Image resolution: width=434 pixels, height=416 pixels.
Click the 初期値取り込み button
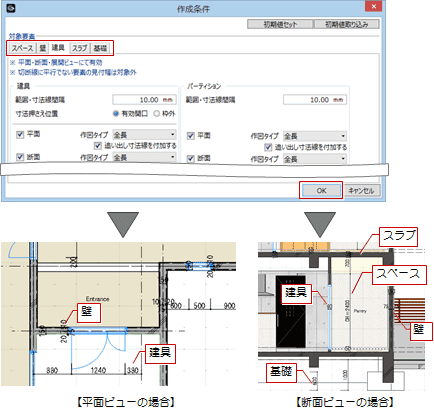click(x=347, y=24)
